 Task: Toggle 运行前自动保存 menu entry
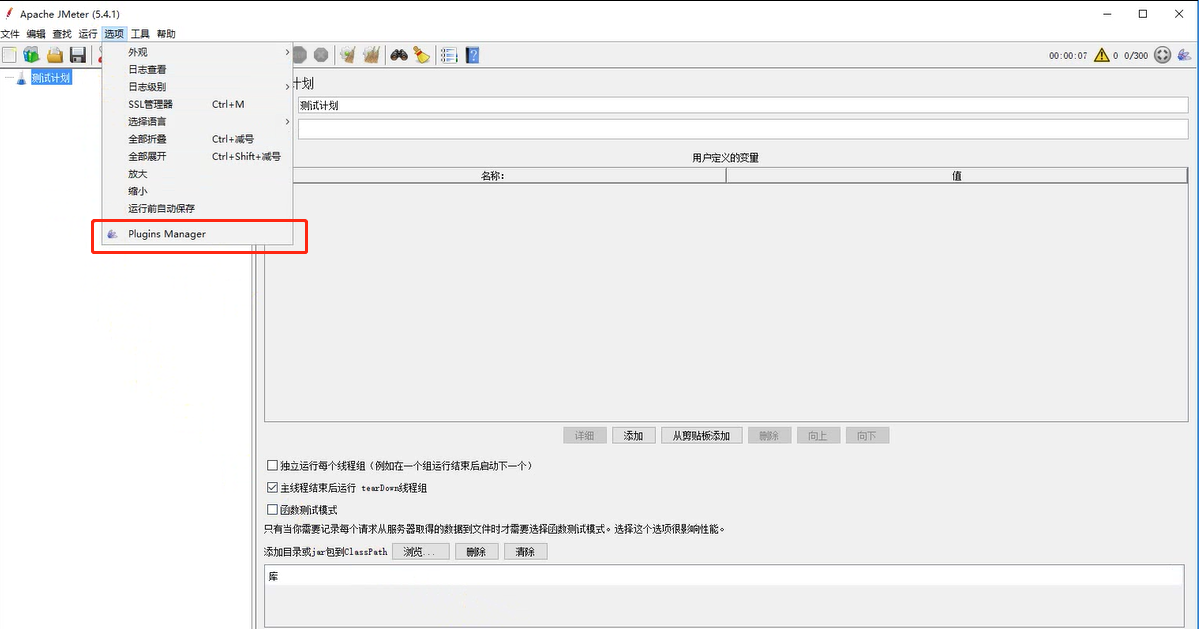pyautogui.click(x=197, y=208)
